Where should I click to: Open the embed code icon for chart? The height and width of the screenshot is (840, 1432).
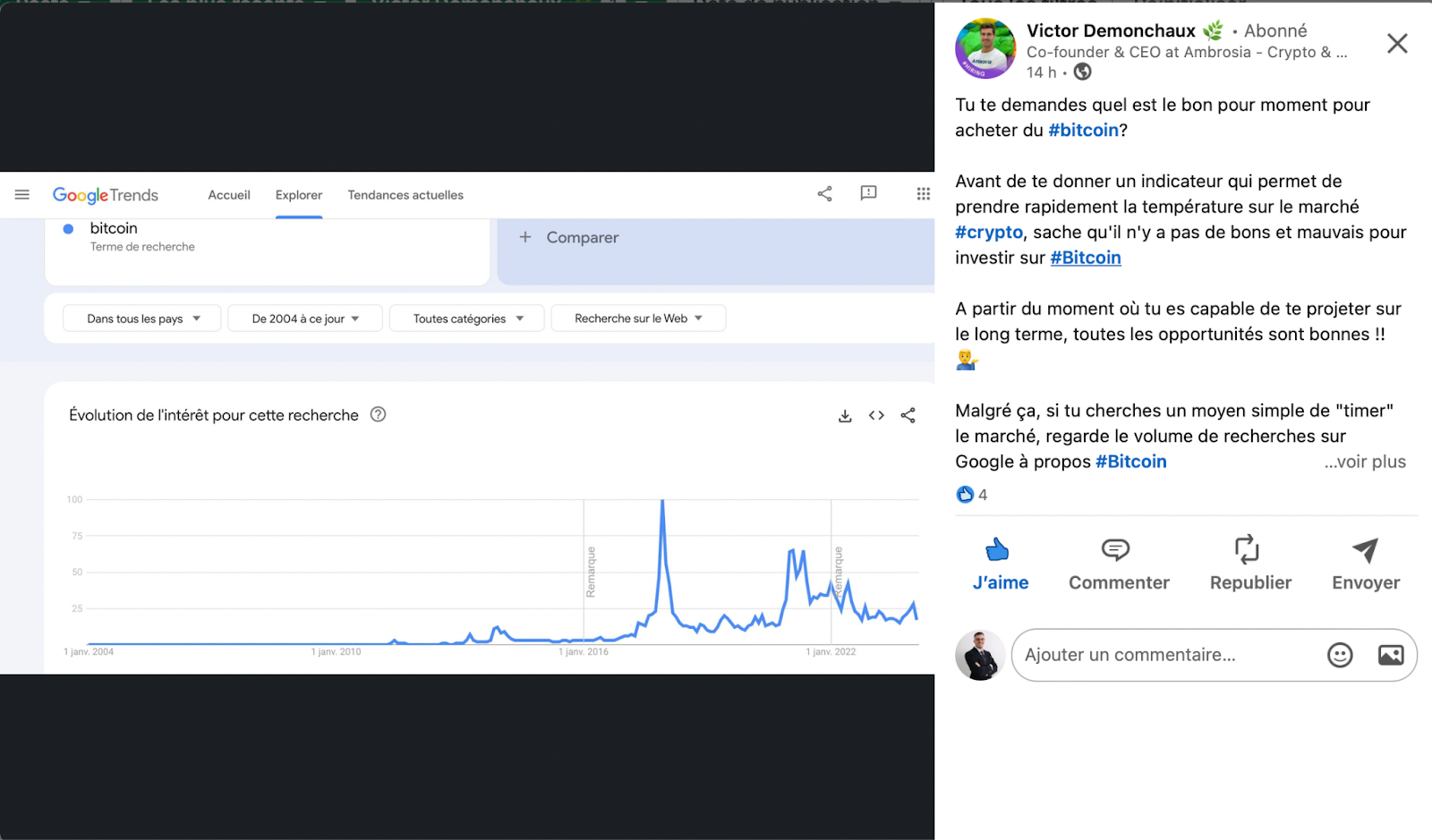[876, 415]
